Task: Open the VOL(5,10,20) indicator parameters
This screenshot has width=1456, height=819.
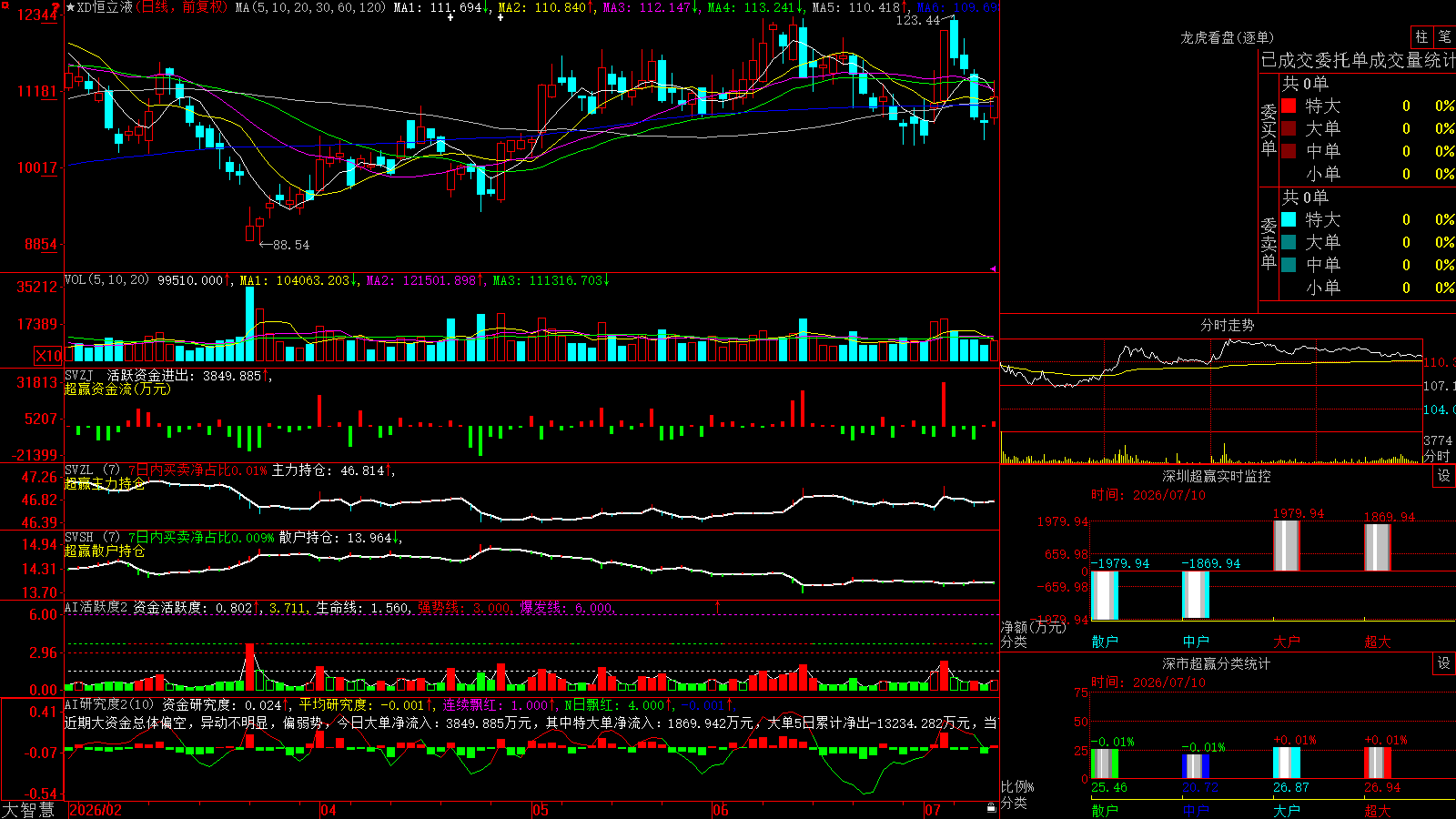Action: [106, 280]
